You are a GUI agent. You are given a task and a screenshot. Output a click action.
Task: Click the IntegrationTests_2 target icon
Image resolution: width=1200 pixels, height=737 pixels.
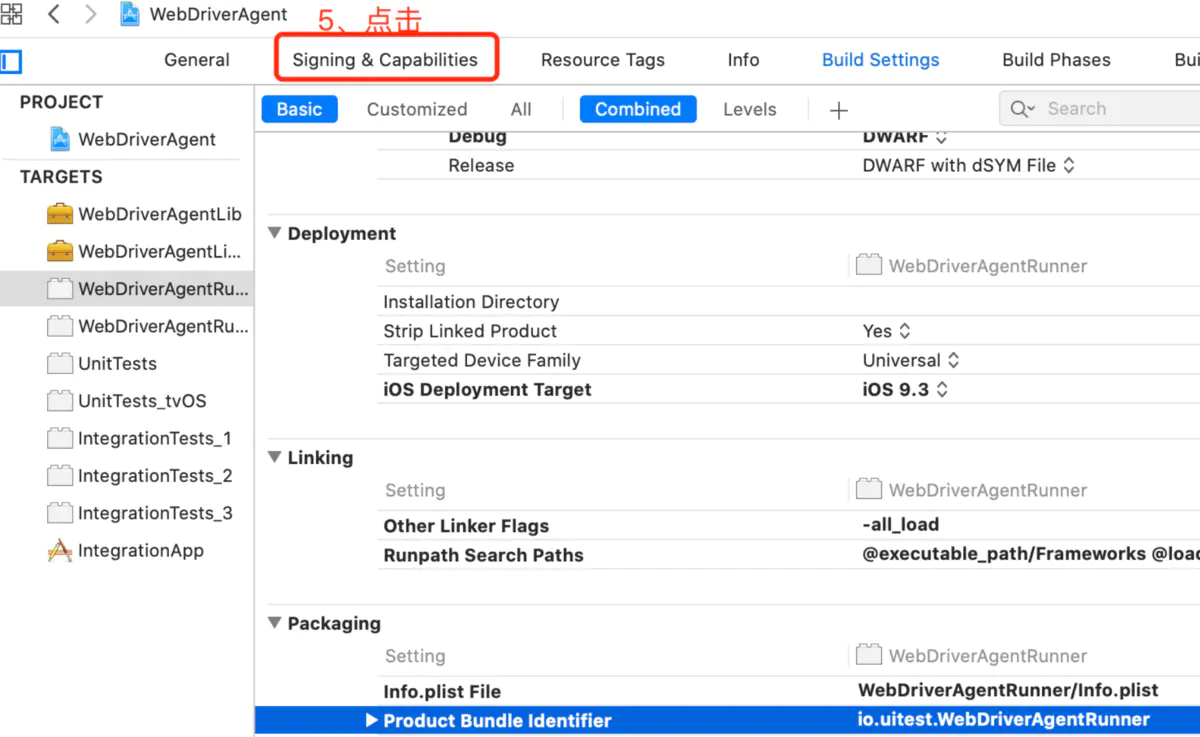(60, 476)
